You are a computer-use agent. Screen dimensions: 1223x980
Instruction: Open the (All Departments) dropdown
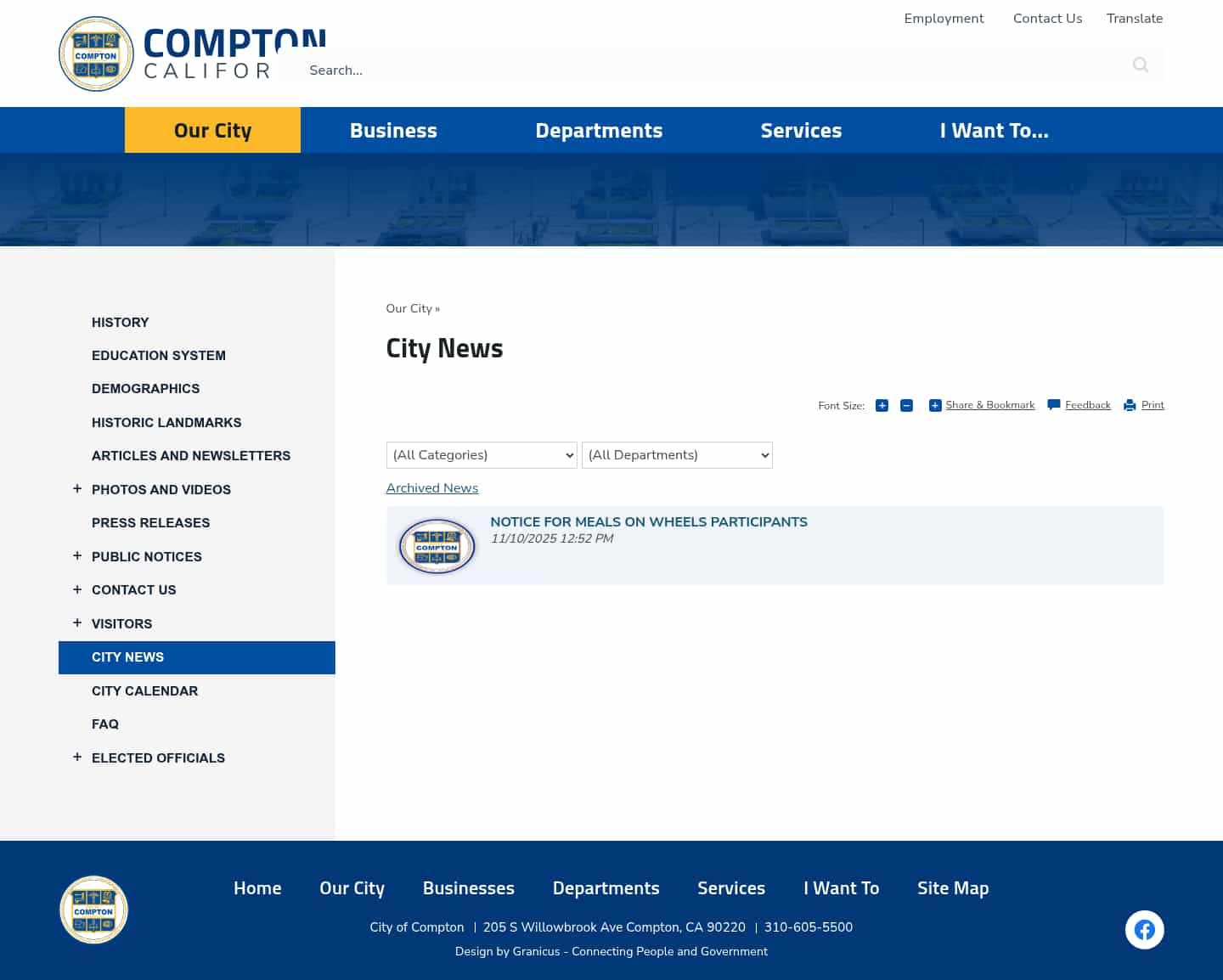pyautogui.click(x=677, y=455)
